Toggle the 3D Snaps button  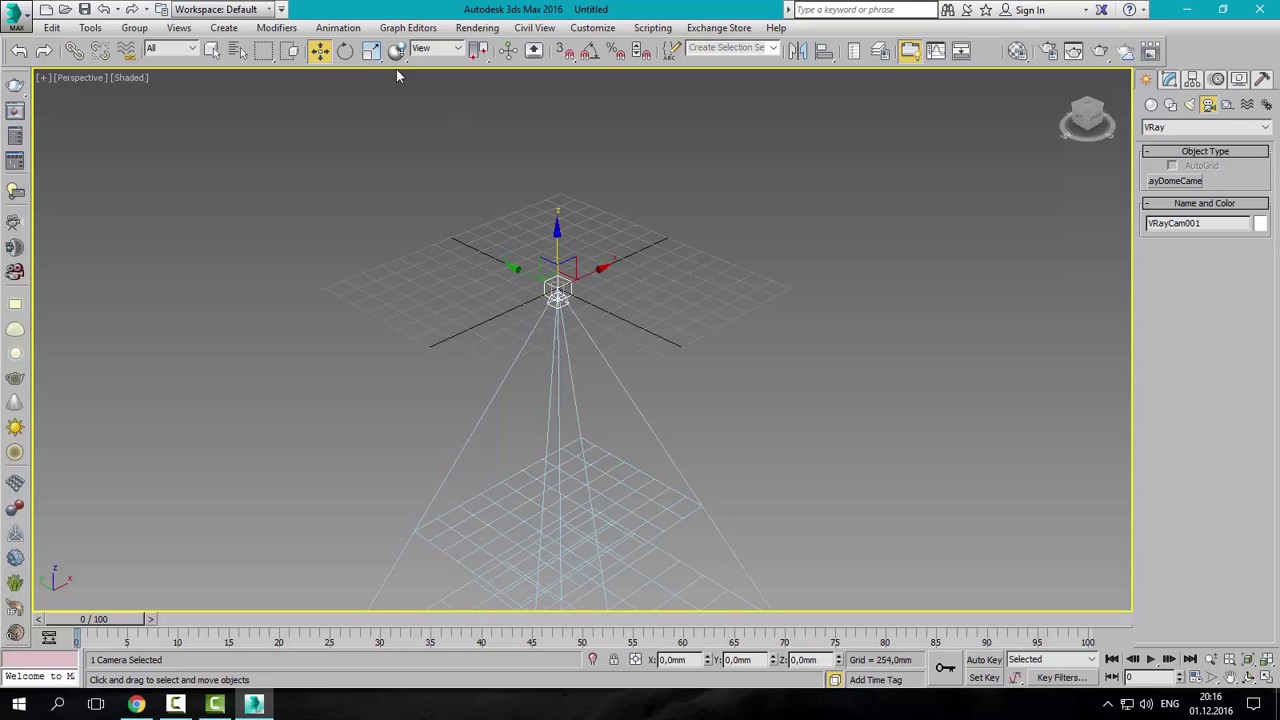pos(564,51)
